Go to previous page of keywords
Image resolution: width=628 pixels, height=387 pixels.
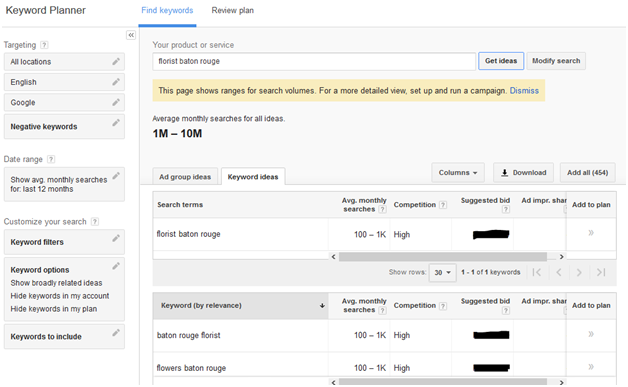pyautogui.click(x=559, y=272)
